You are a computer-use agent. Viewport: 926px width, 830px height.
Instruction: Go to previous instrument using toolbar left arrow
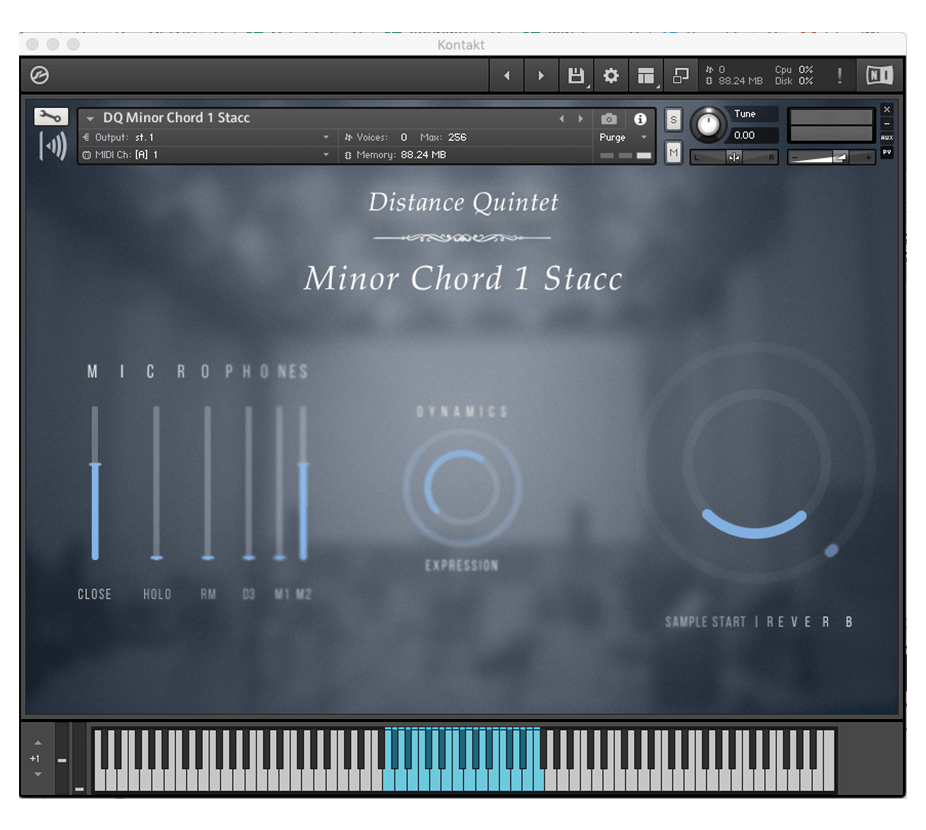[x=507, y=76]
